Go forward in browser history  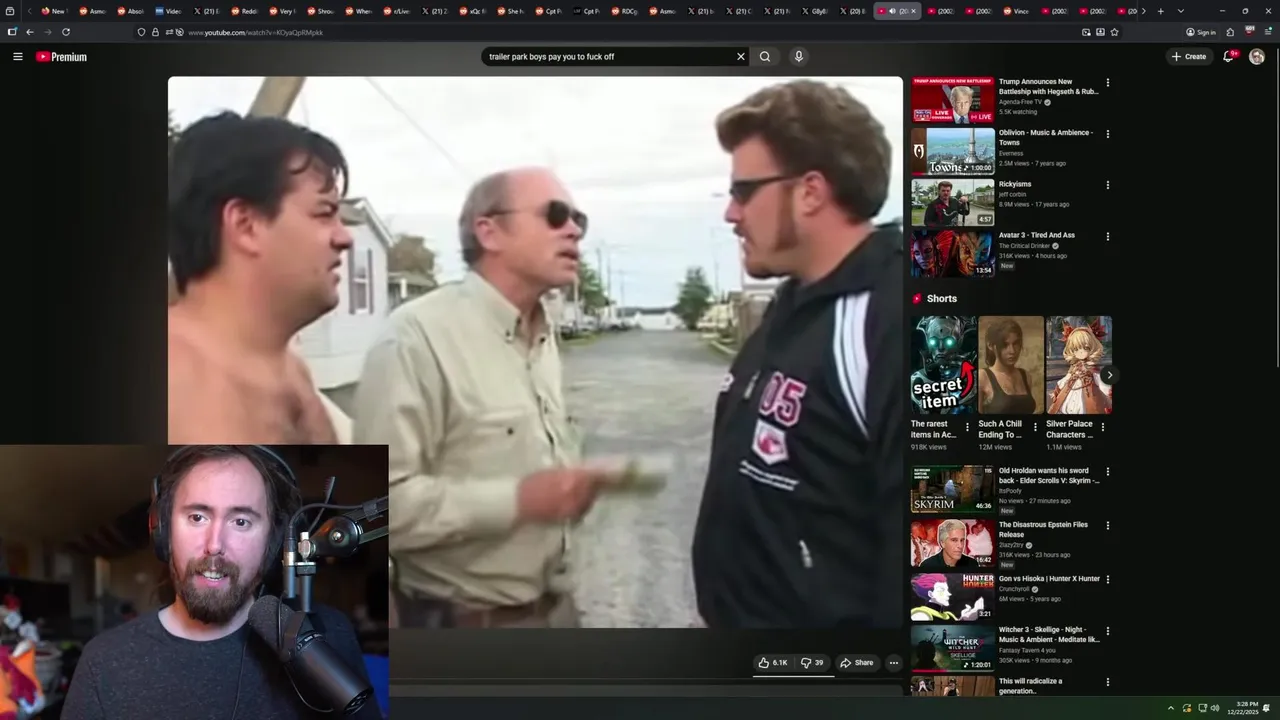47,32
